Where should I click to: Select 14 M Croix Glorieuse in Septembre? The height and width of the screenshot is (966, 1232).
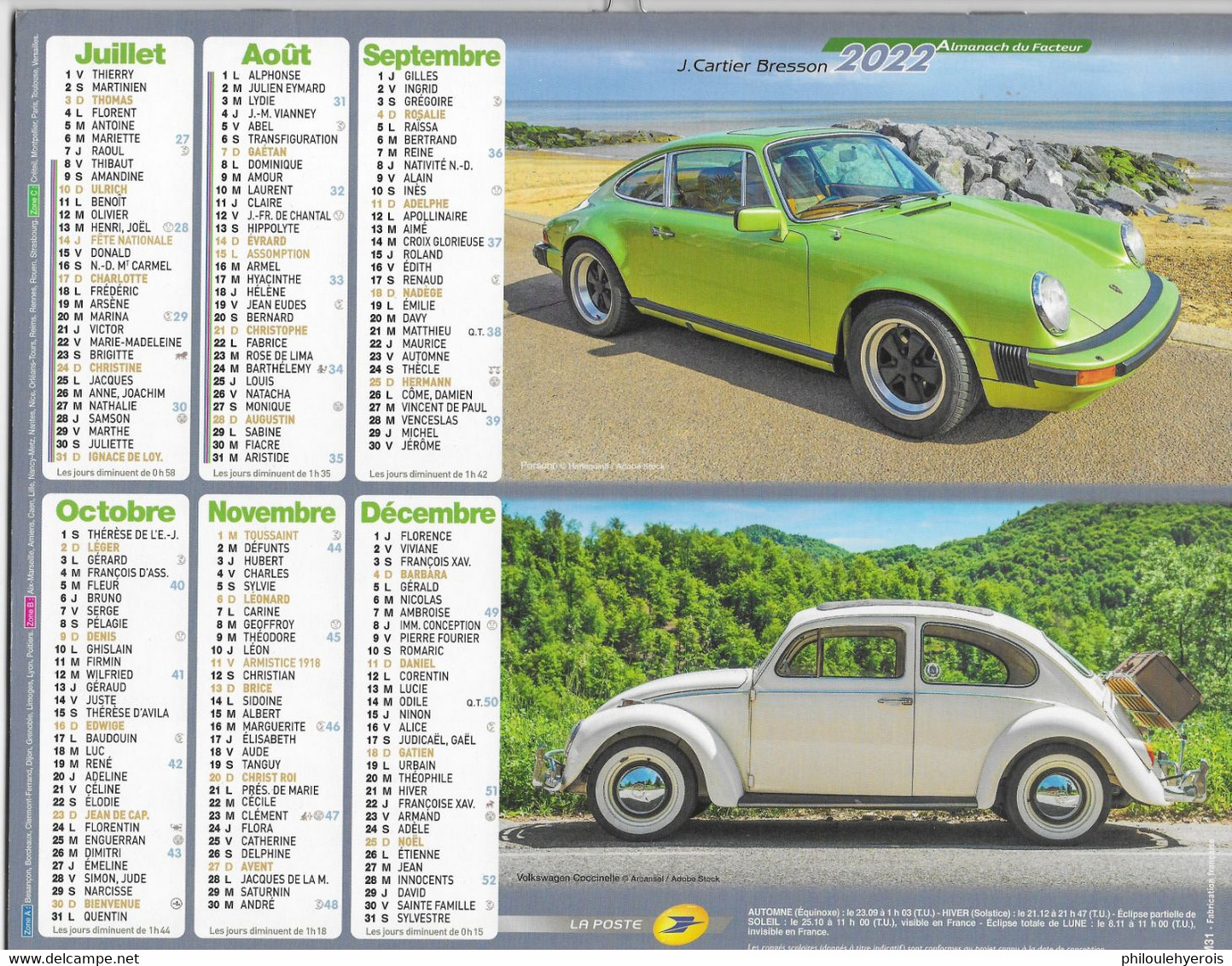(427, 242)
